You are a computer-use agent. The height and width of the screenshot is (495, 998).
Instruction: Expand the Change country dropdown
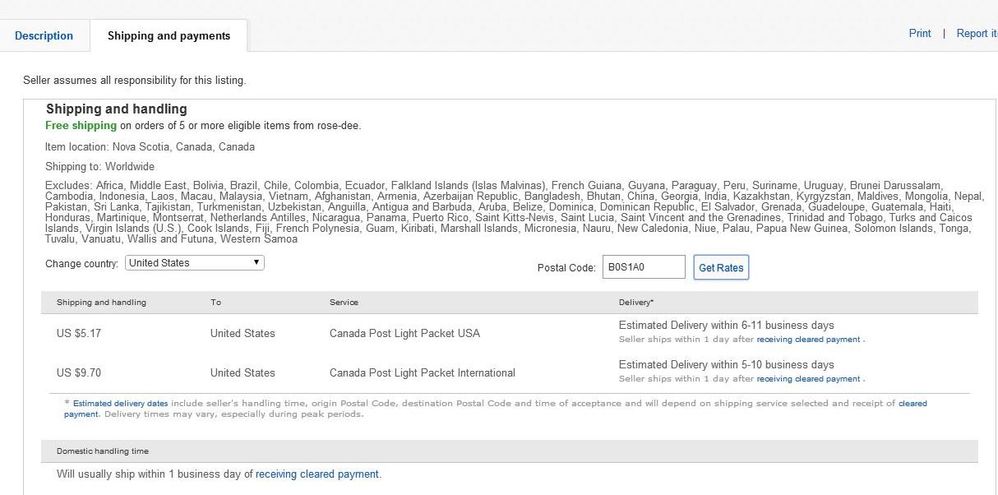(195, 263)
